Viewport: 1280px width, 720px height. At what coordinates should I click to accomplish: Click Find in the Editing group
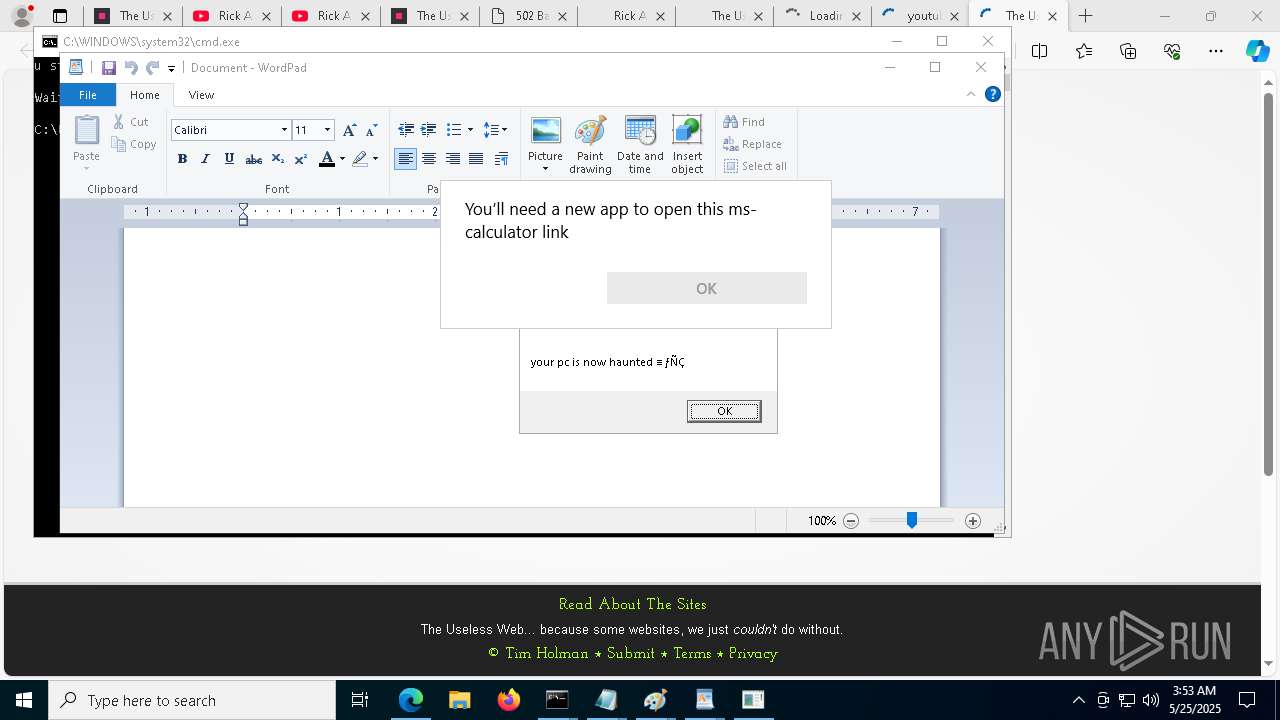[744, 122]
